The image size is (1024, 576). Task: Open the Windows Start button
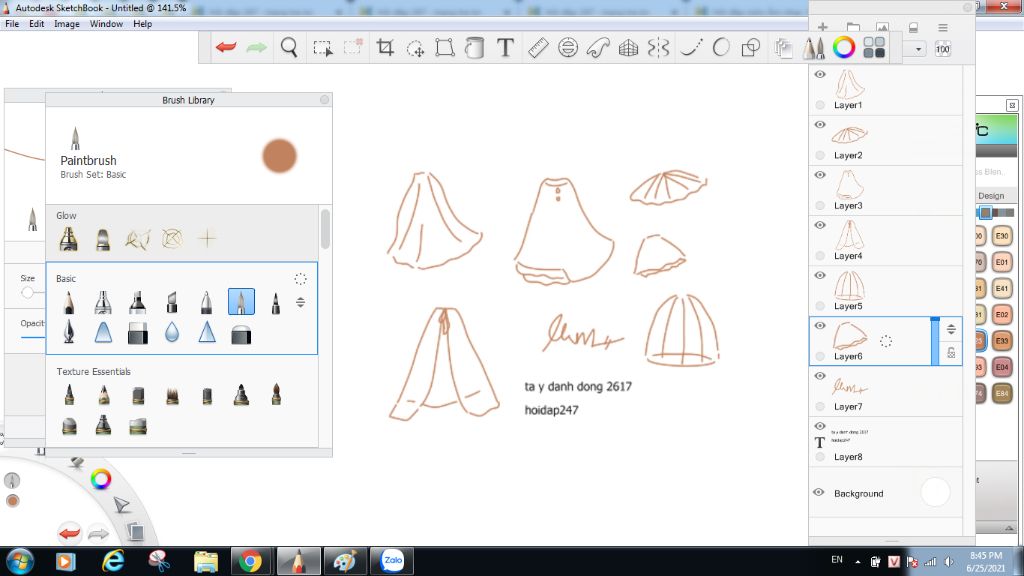click(20, 561)
